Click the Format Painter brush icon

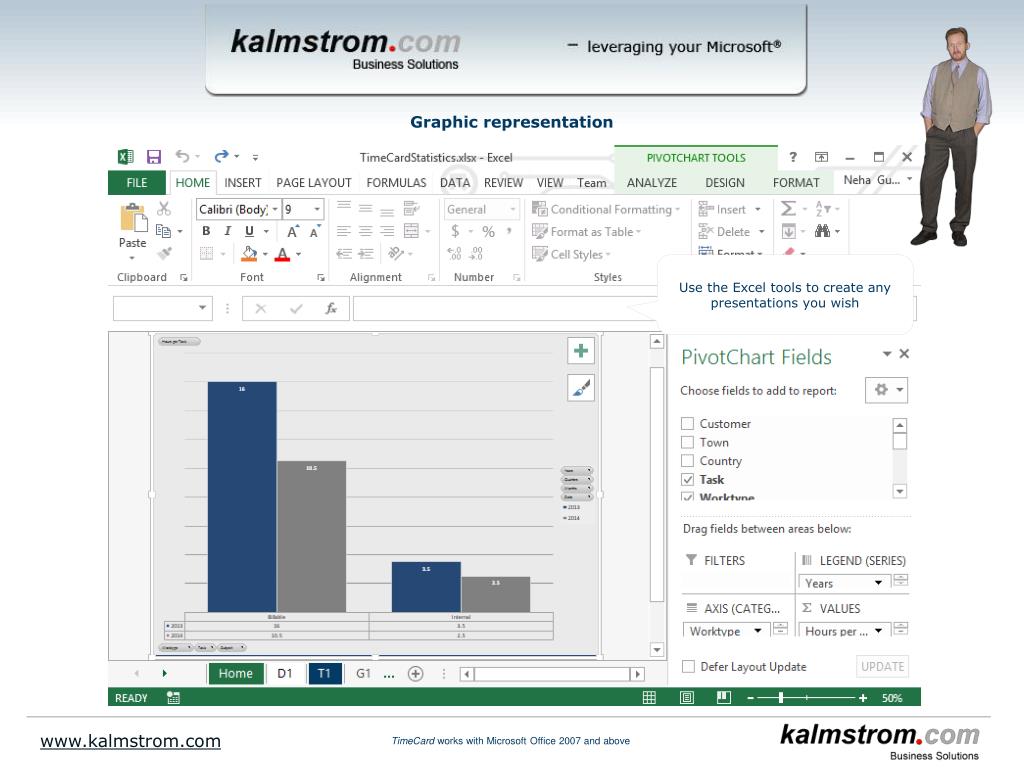(x=165, y=253)
